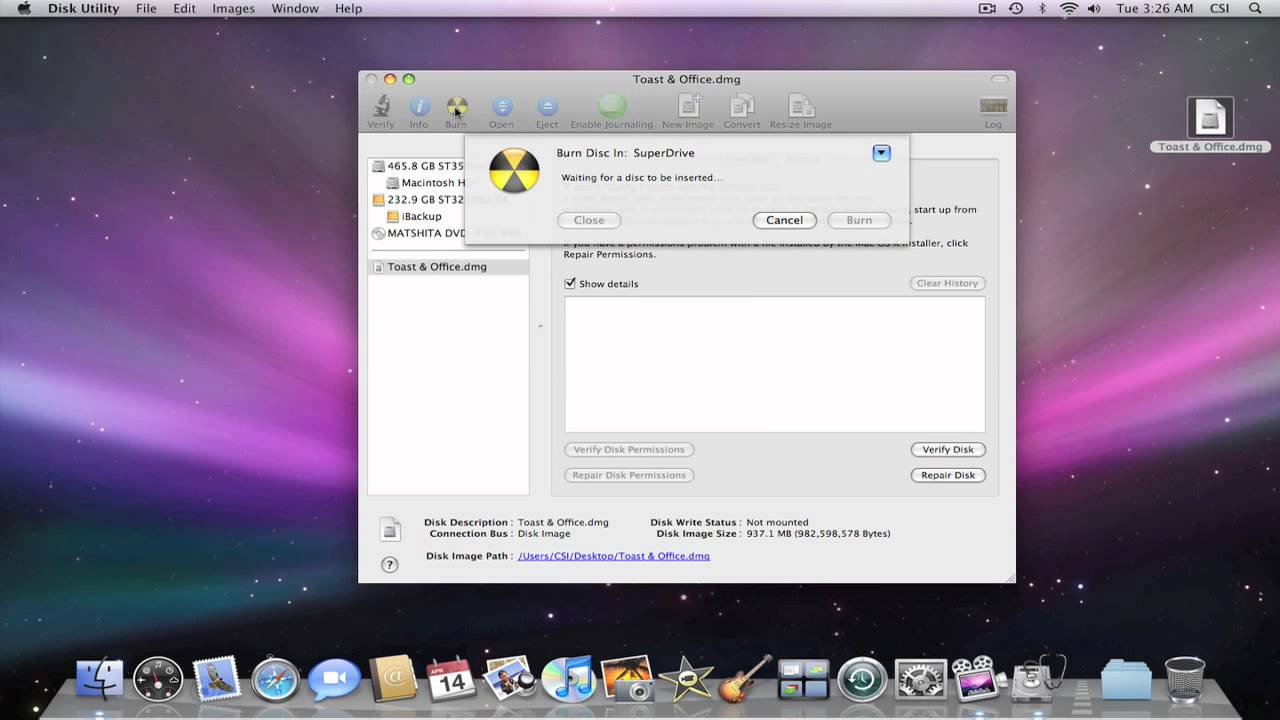Viewport: 1280px width, 720px height.
Task: Open Address Book in the Dock
Action: [x=392, y=679]
